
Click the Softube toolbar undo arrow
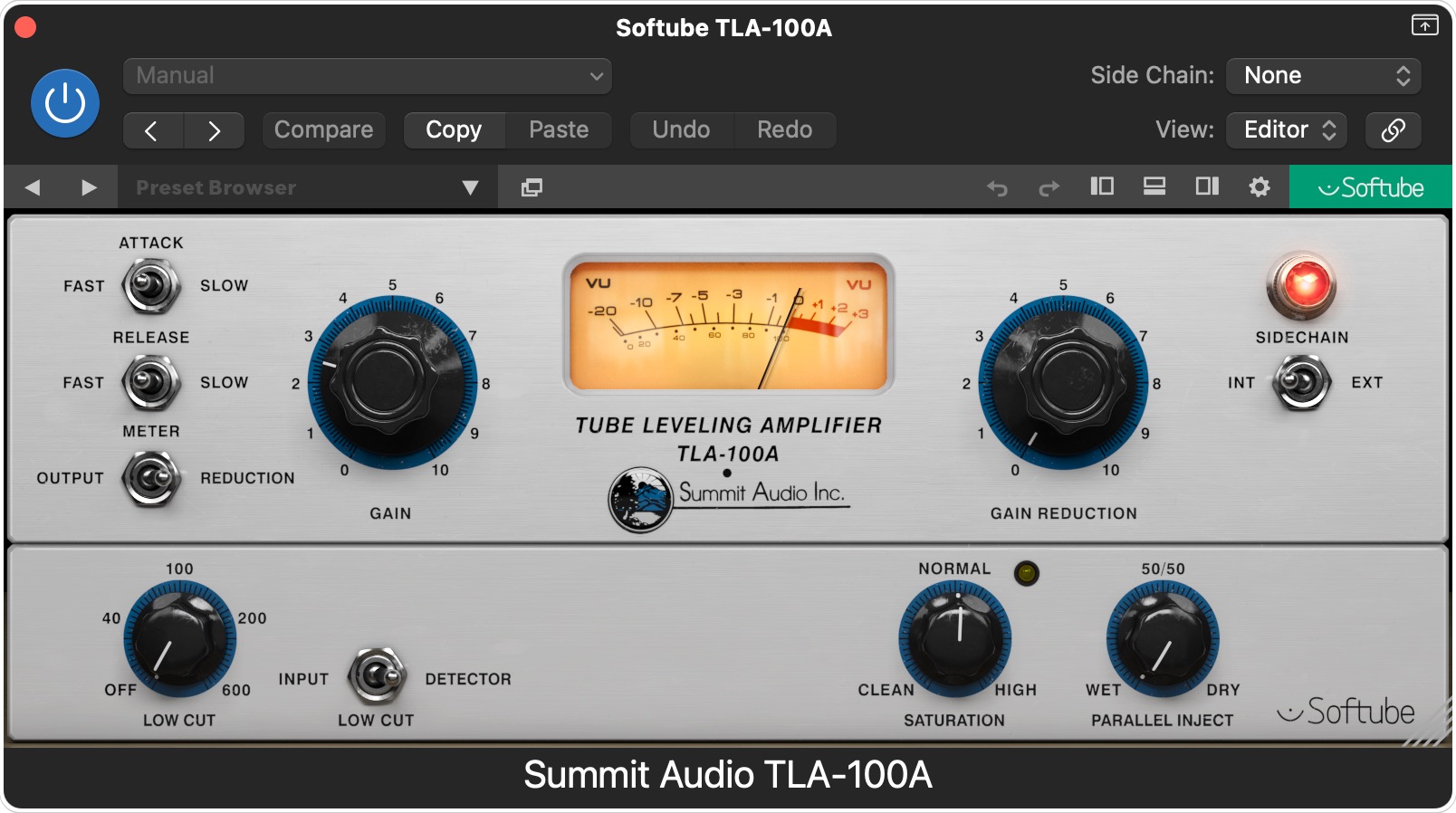point(997,187)
